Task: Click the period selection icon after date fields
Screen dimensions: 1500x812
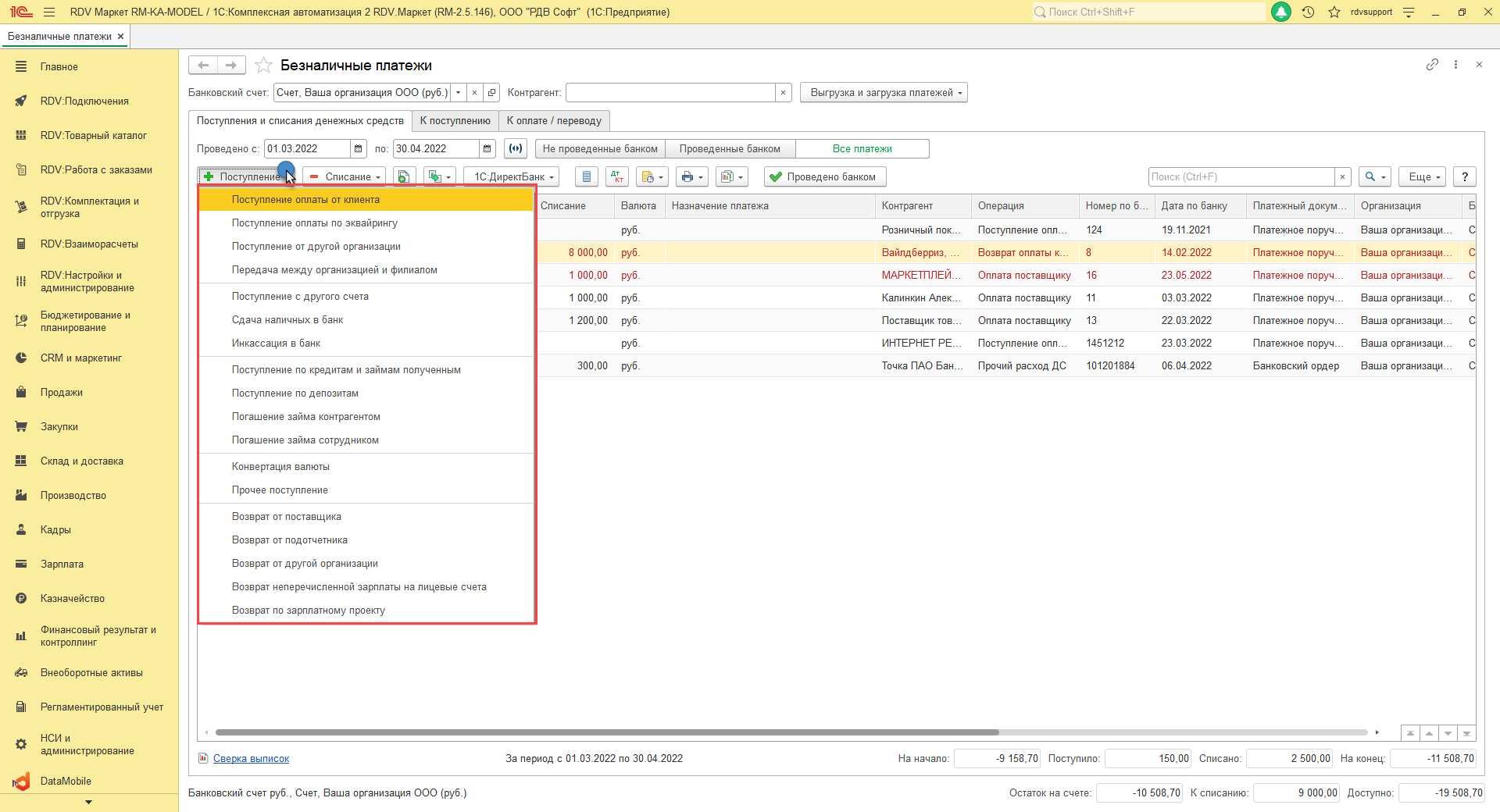Action: (516, 149)
